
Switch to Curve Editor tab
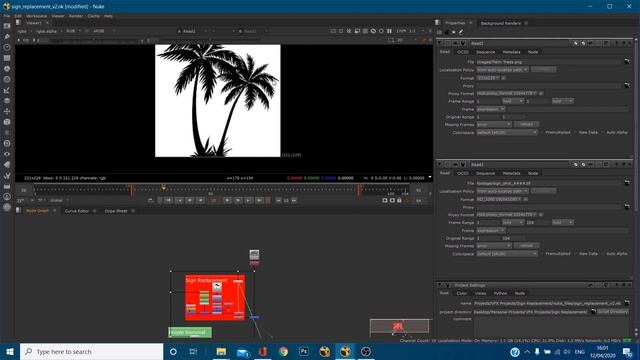coord(77,211)
